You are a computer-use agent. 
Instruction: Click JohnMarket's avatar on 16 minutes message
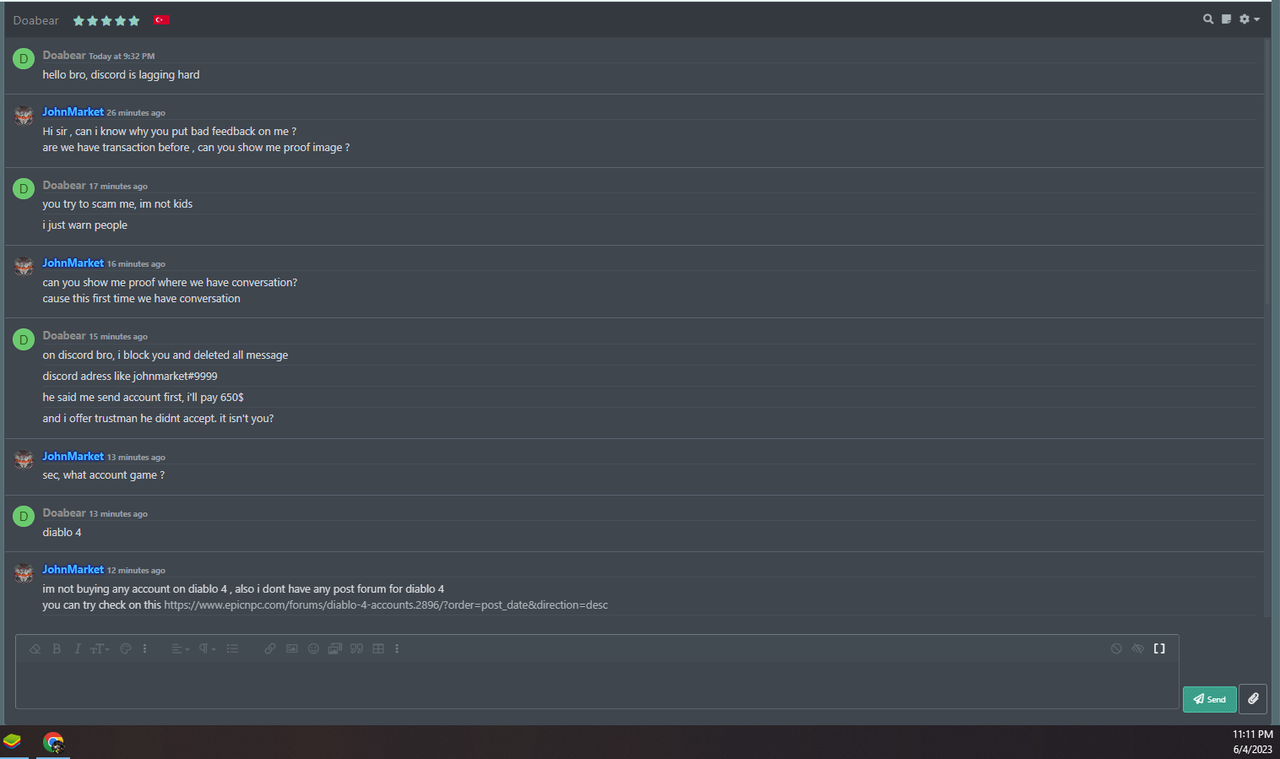24,266
